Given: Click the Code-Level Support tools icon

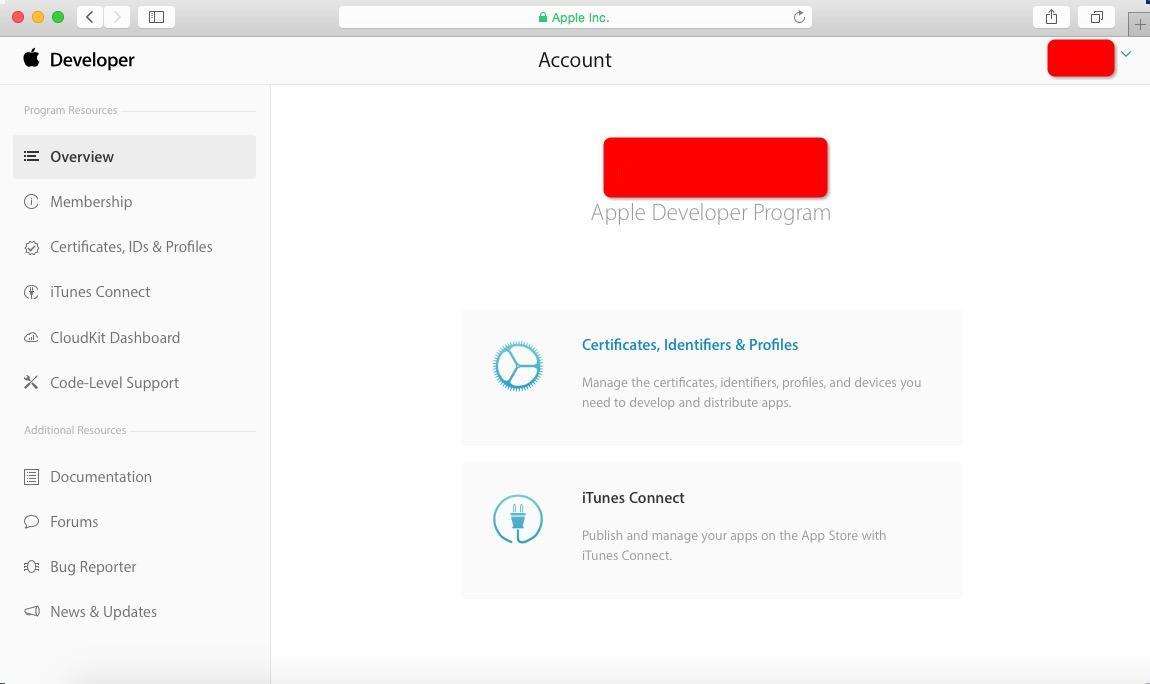Looking at the screenshot, I should [x=31, y=382].
